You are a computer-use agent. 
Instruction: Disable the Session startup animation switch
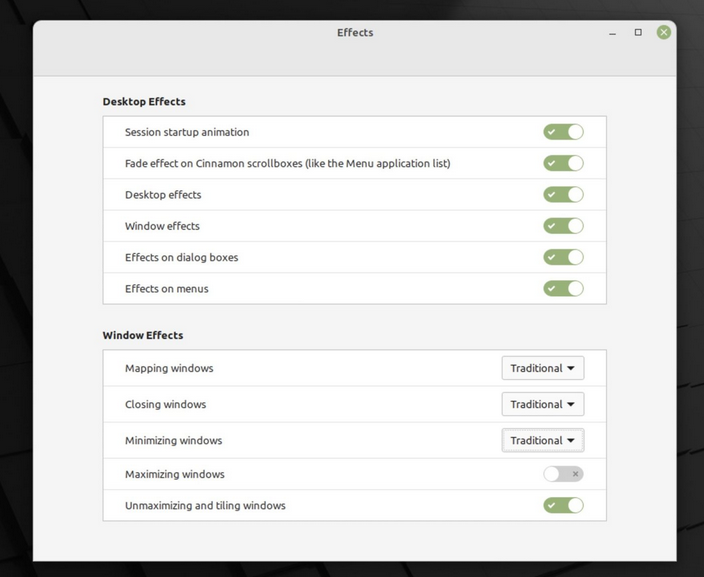pyautogui.click(x=563, y=132)
